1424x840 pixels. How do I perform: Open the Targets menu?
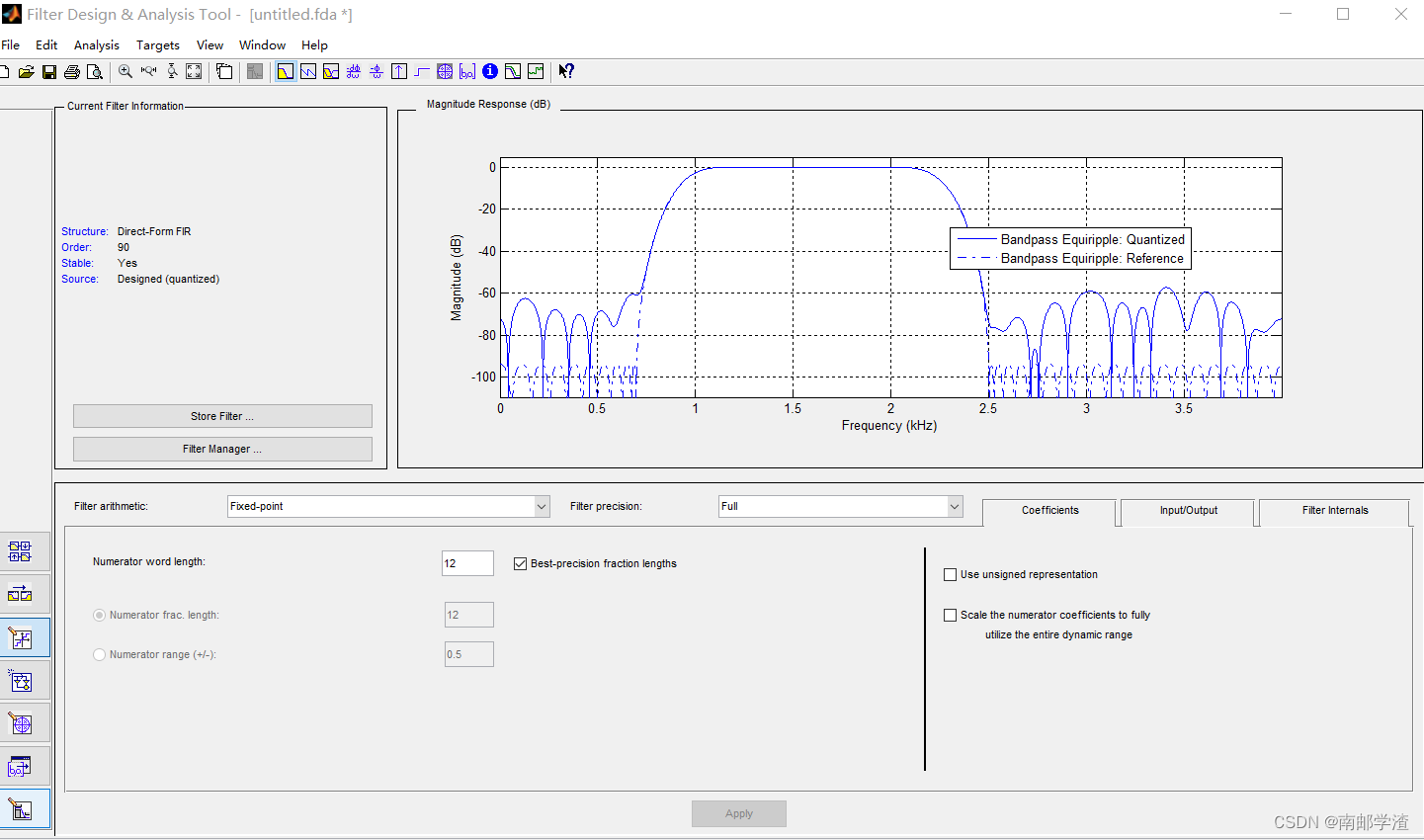158,44
